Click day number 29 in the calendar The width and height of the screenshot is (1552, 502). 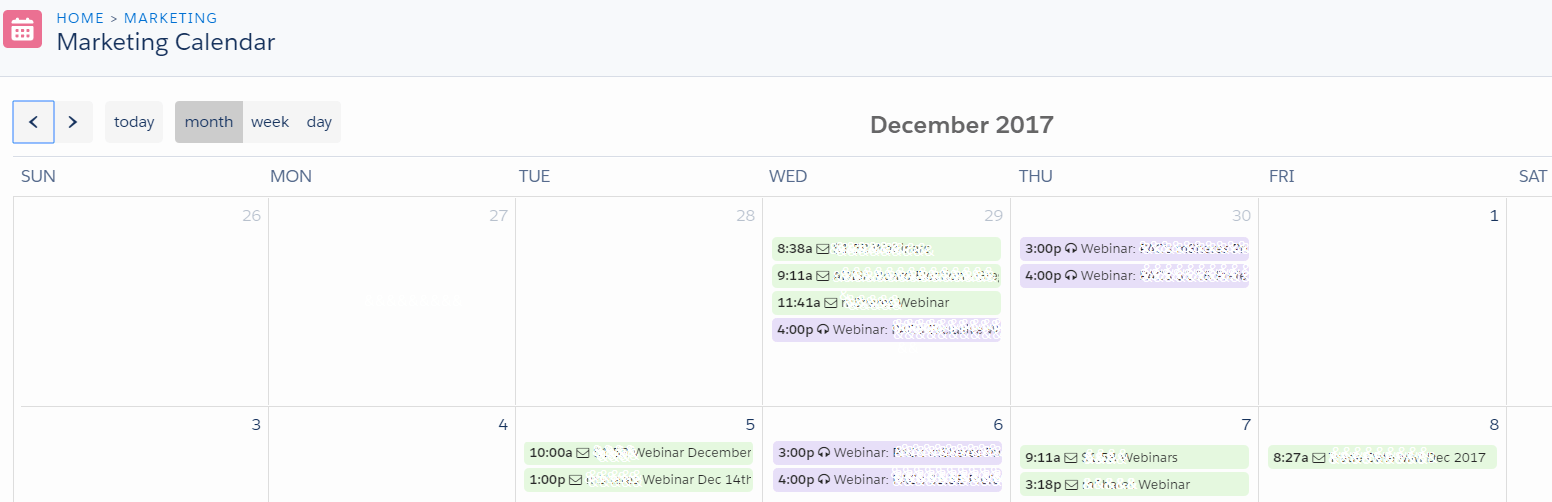(995, 216)
